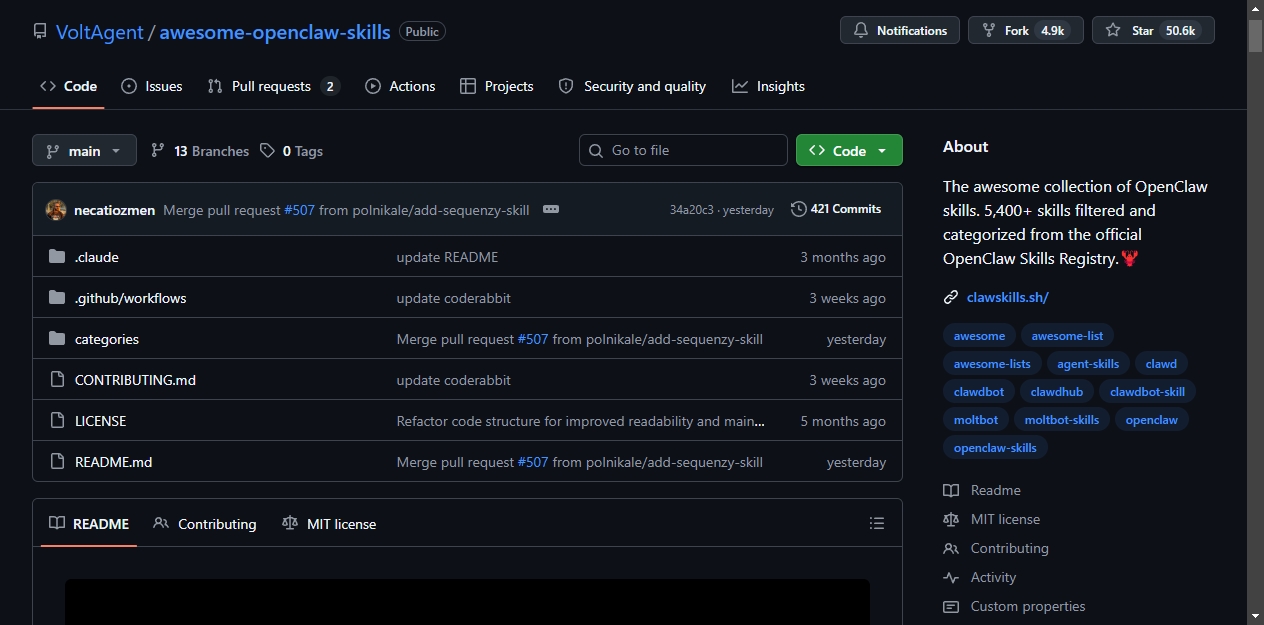
Task: Click the 'update README' commit message for .claude
Action: point(447,257)
